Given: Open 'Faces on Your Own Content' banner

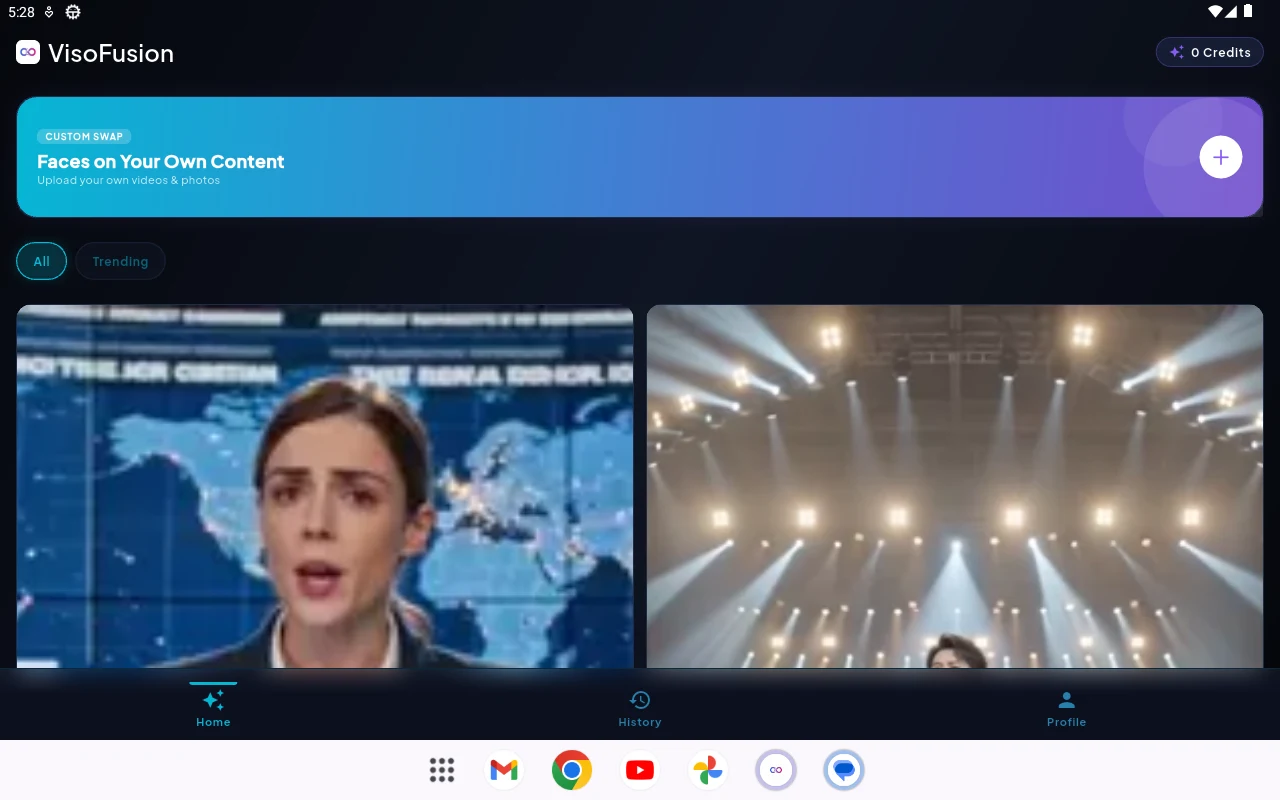Looking at the screenshot, I should click(640, 157).
